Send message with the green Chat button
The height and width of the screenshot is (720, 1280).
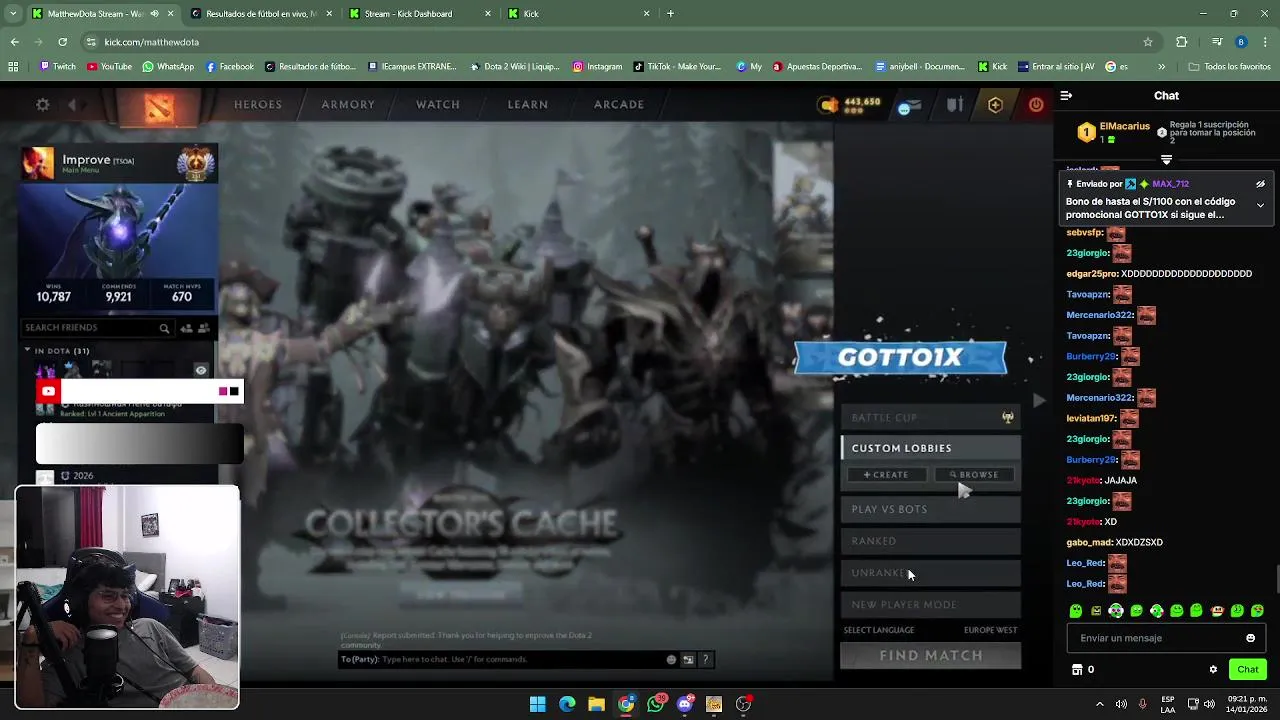1248,670
